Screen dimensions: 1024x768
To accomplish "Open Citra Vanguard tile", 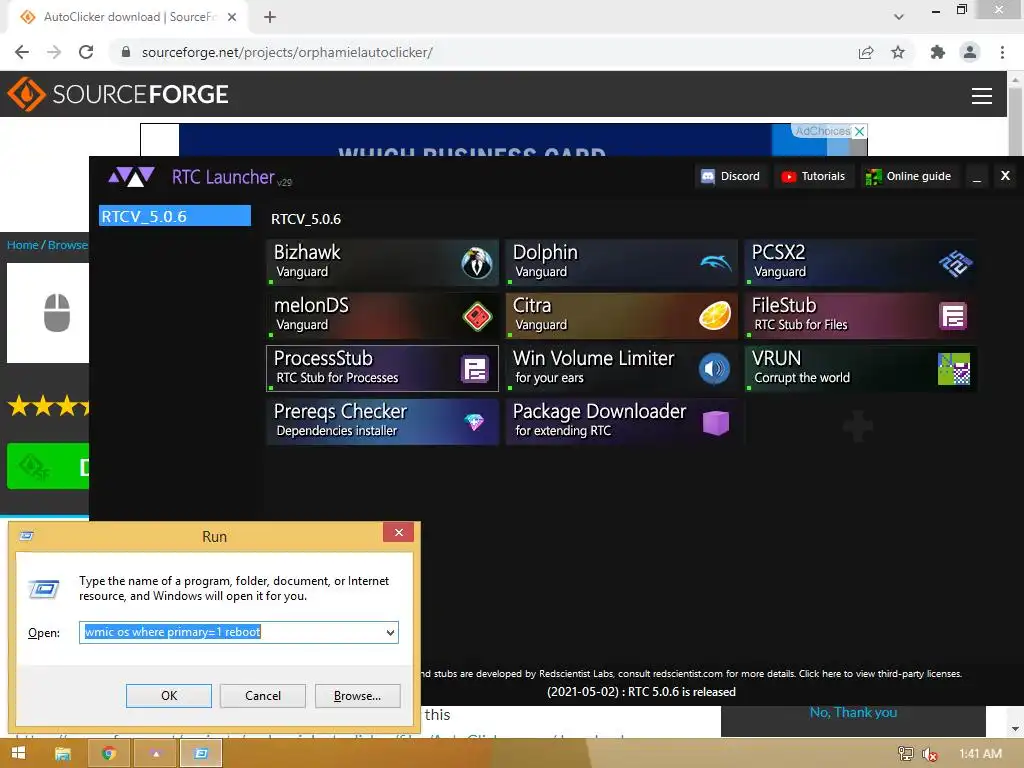I will 622,315.
